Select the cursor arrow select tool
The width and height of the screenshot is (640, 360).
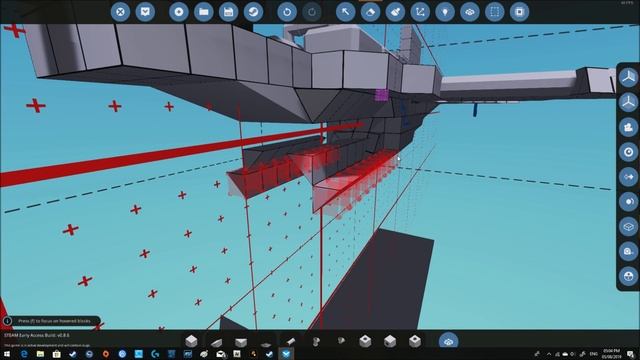tap(345, 12)
